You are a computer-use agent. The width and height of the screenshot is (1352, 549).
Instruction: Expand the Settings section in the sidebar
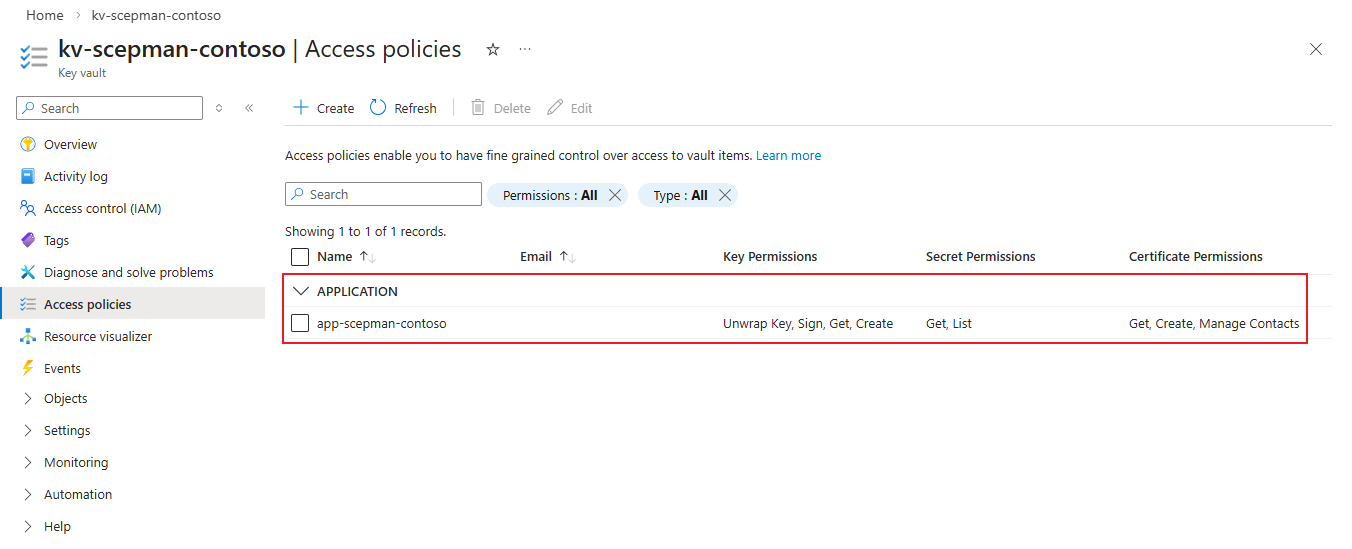(67, 430)
